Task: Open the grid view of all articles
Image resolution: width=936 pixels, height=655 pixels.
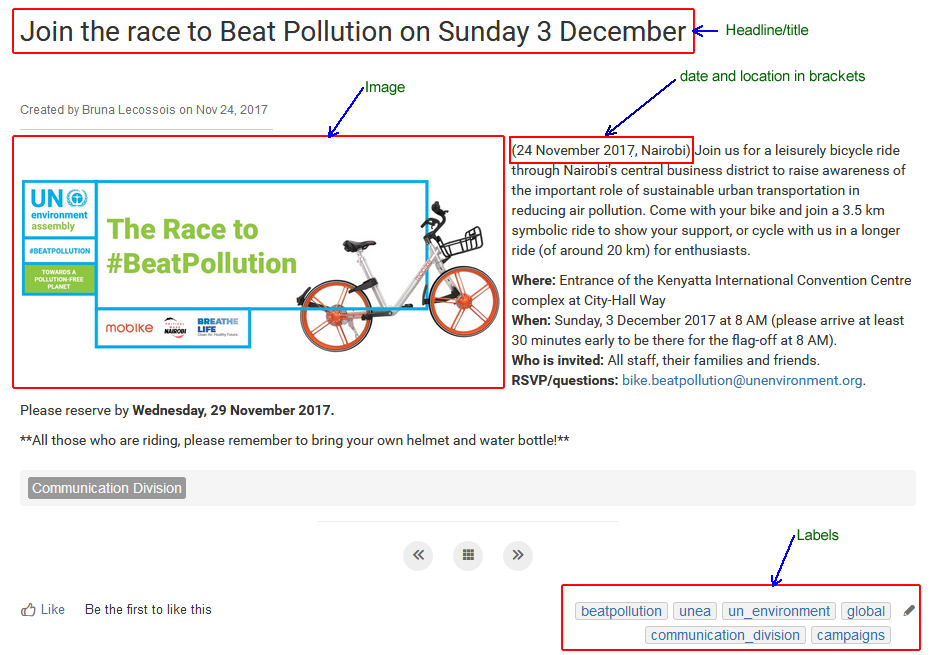Action: (468, 555)
